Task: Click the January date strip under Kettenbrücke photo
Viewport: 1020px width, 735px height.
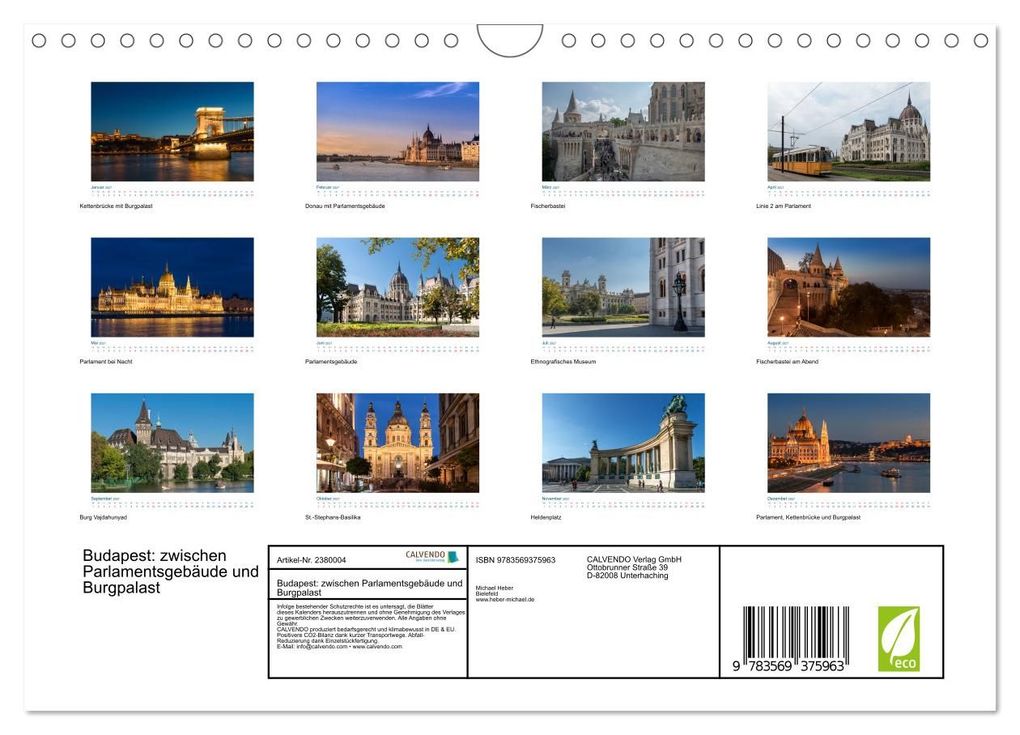Action: coord(172,191)
